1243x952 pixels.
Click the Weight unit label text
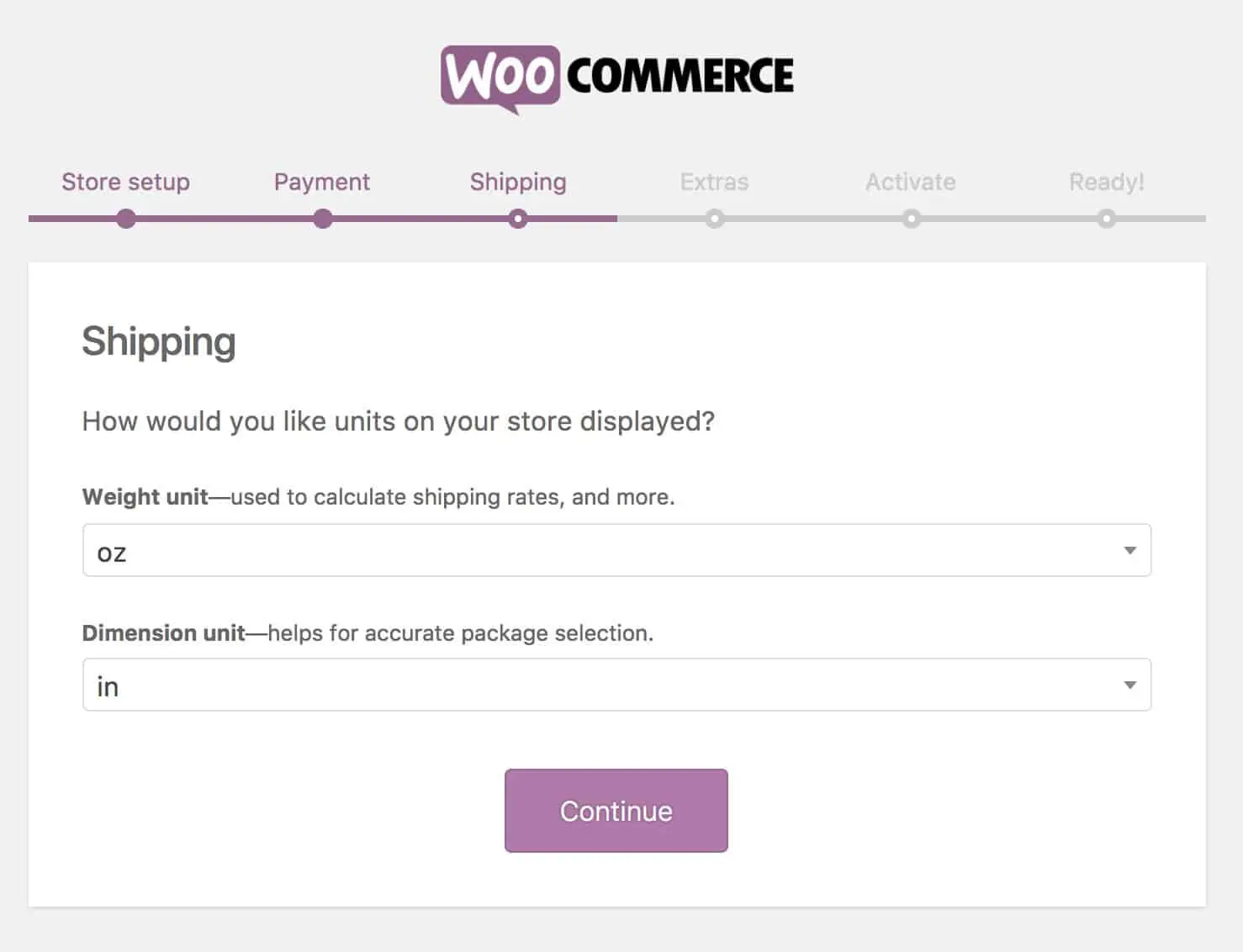point(145,497)
